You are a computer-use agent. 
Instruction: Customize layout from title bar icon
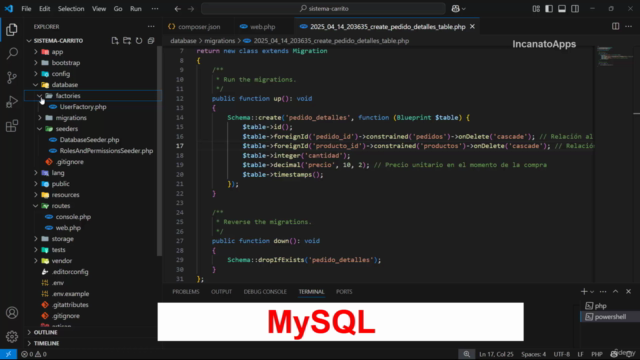(x=536, y=9)
